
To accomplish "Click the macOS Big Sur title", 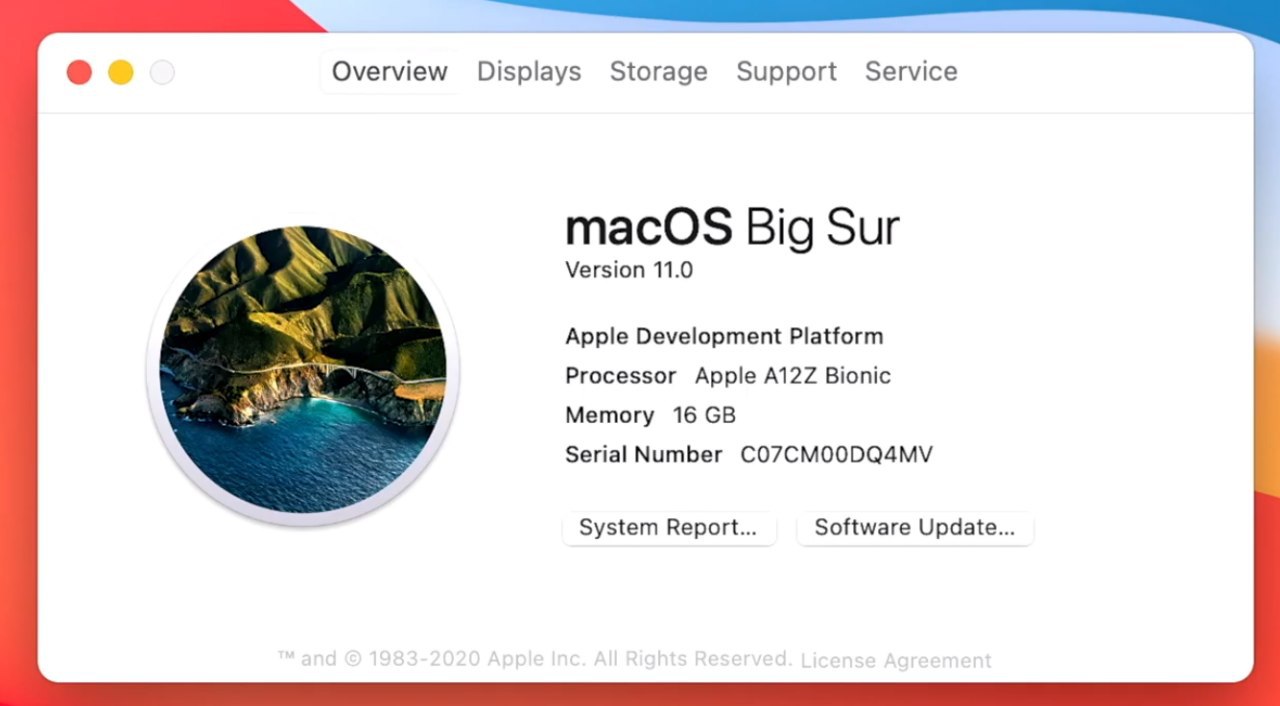I will (732, 227).
